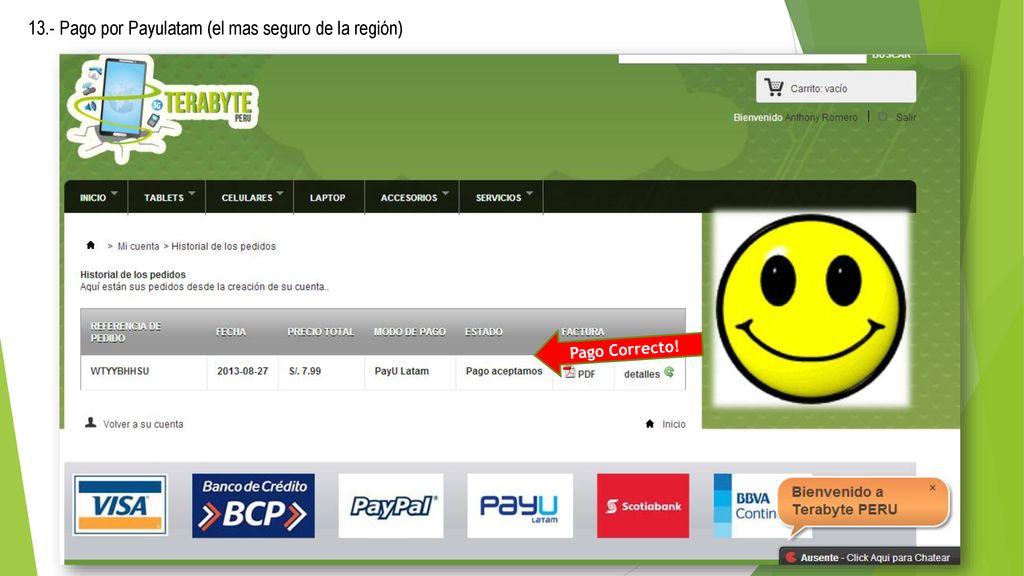Click the Anthony Romero account name
The height and width of the screenshot is (576, 1024).
point(821,118)
